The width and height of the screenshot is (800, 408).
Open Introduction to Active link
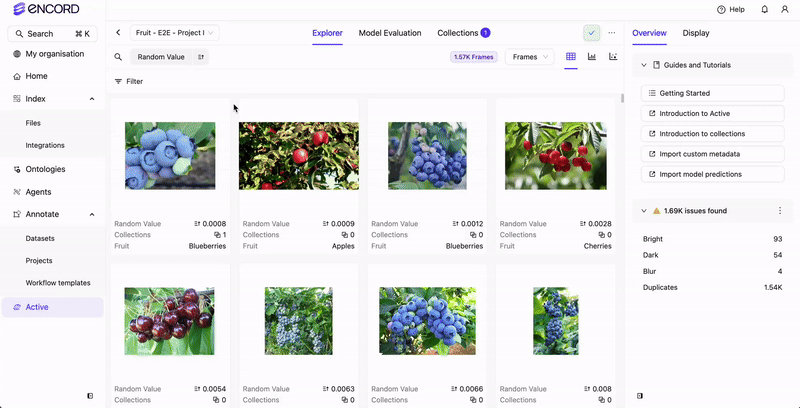point(712,113)
